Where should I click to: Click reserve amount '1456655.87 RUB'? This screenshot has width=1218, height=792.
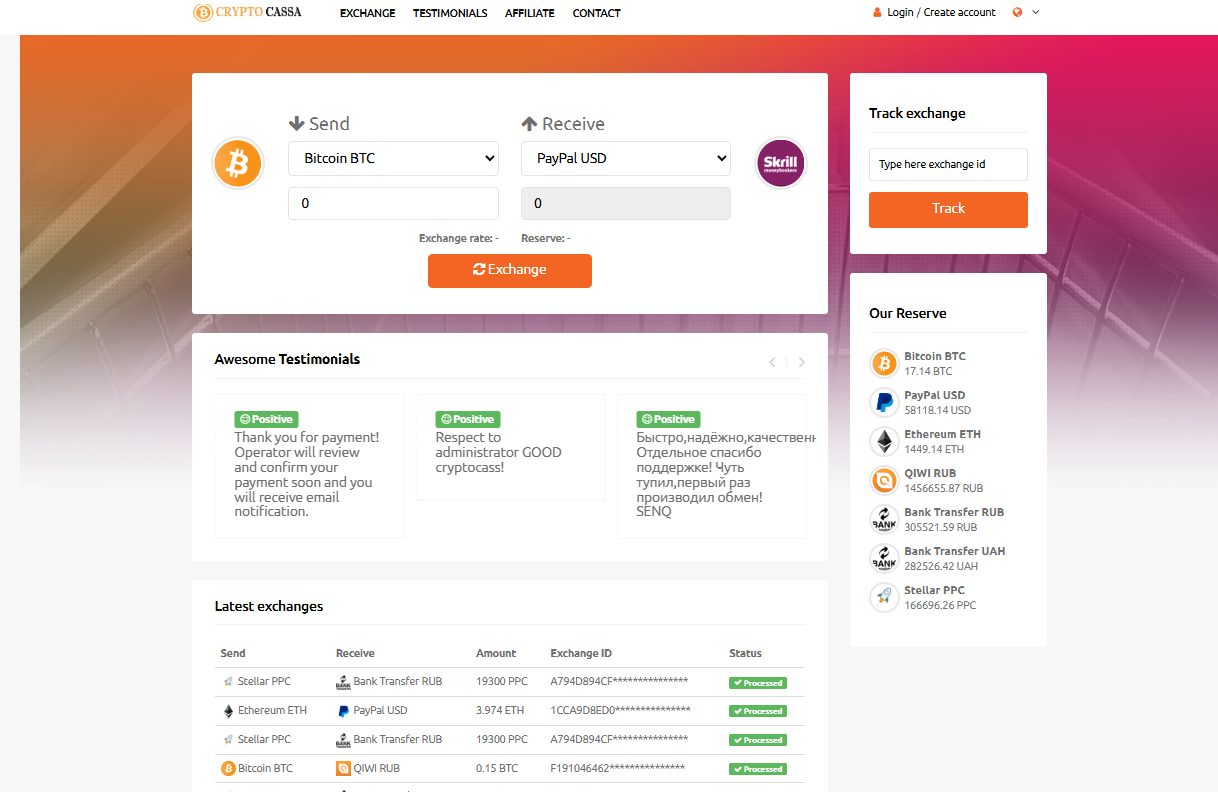944,488
